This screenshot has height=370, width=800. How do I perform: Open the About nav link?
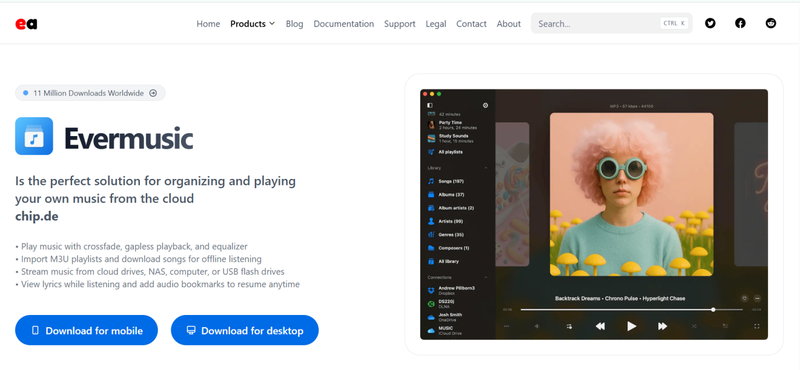(509, 23)
